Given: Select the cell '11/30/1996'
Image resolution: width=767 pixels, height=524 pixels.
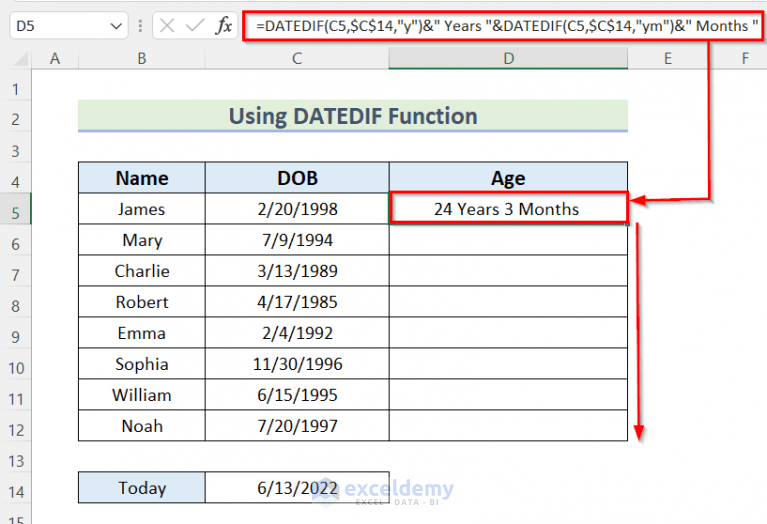Looking at the screenshot, I should [297, 364].
